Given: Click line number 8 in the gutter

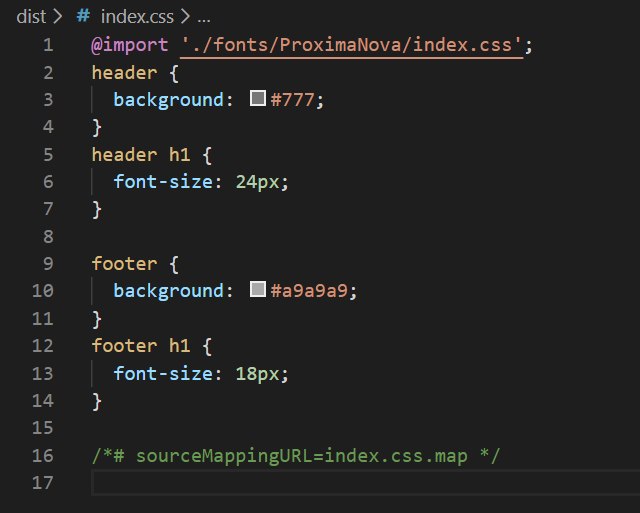Looking at the screenshot, I should [48, 237].
